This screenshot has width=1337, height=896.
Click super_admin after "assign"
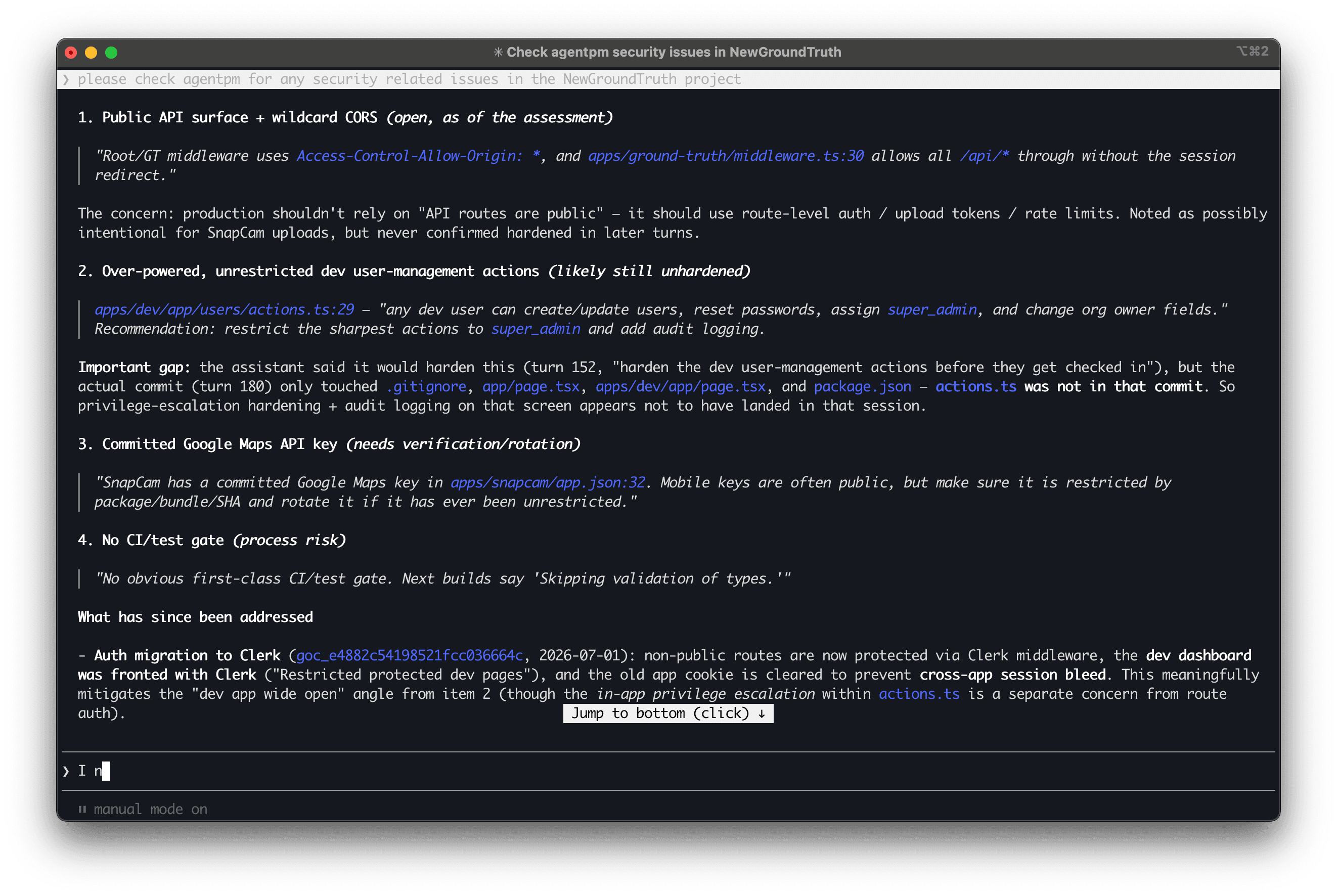pos(932,310)
